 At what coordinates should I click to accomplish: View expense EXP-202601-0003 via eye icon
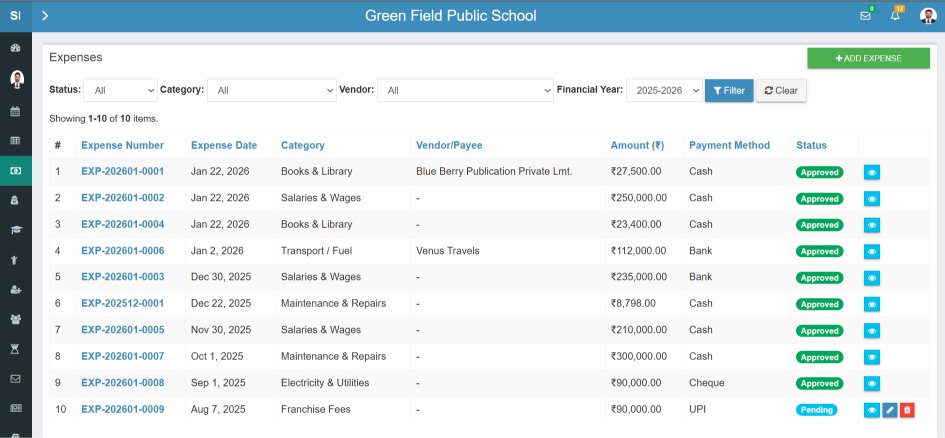pos(871,278)
